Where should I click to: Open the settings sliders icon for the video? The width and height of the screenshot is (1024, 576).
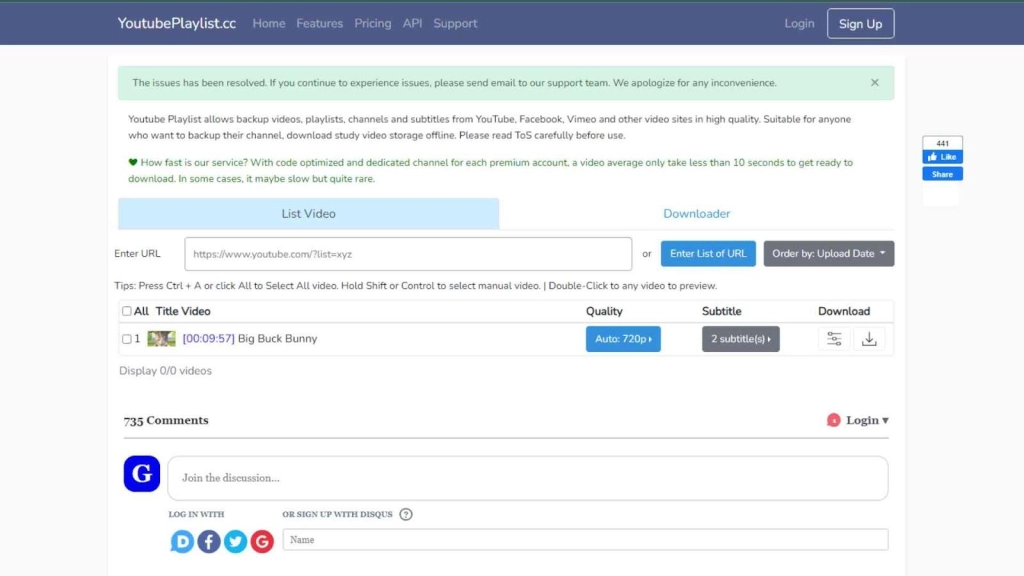pos(834,339)
